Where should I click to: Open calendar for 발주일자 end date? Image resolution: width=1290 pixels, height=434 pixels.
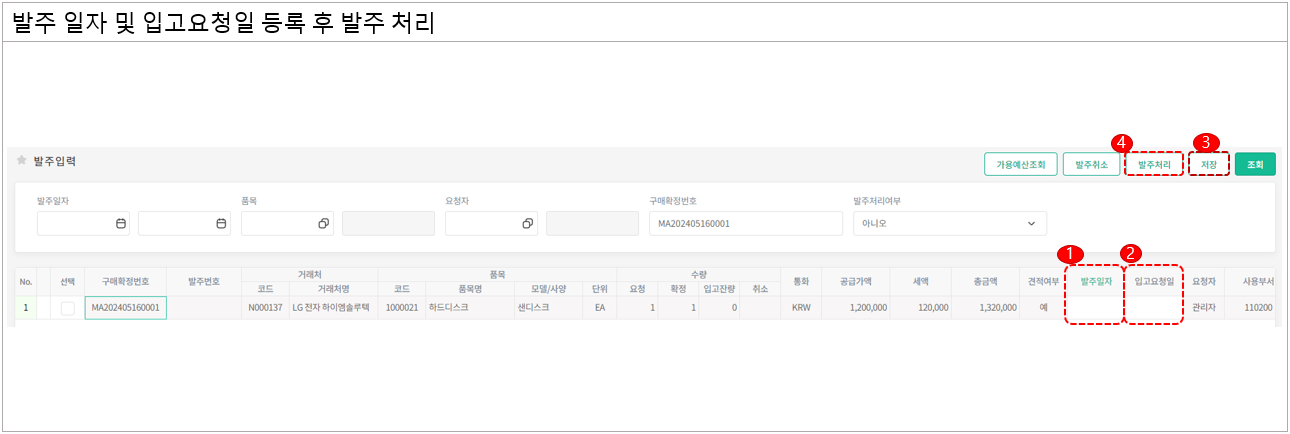tap(221, 224)
